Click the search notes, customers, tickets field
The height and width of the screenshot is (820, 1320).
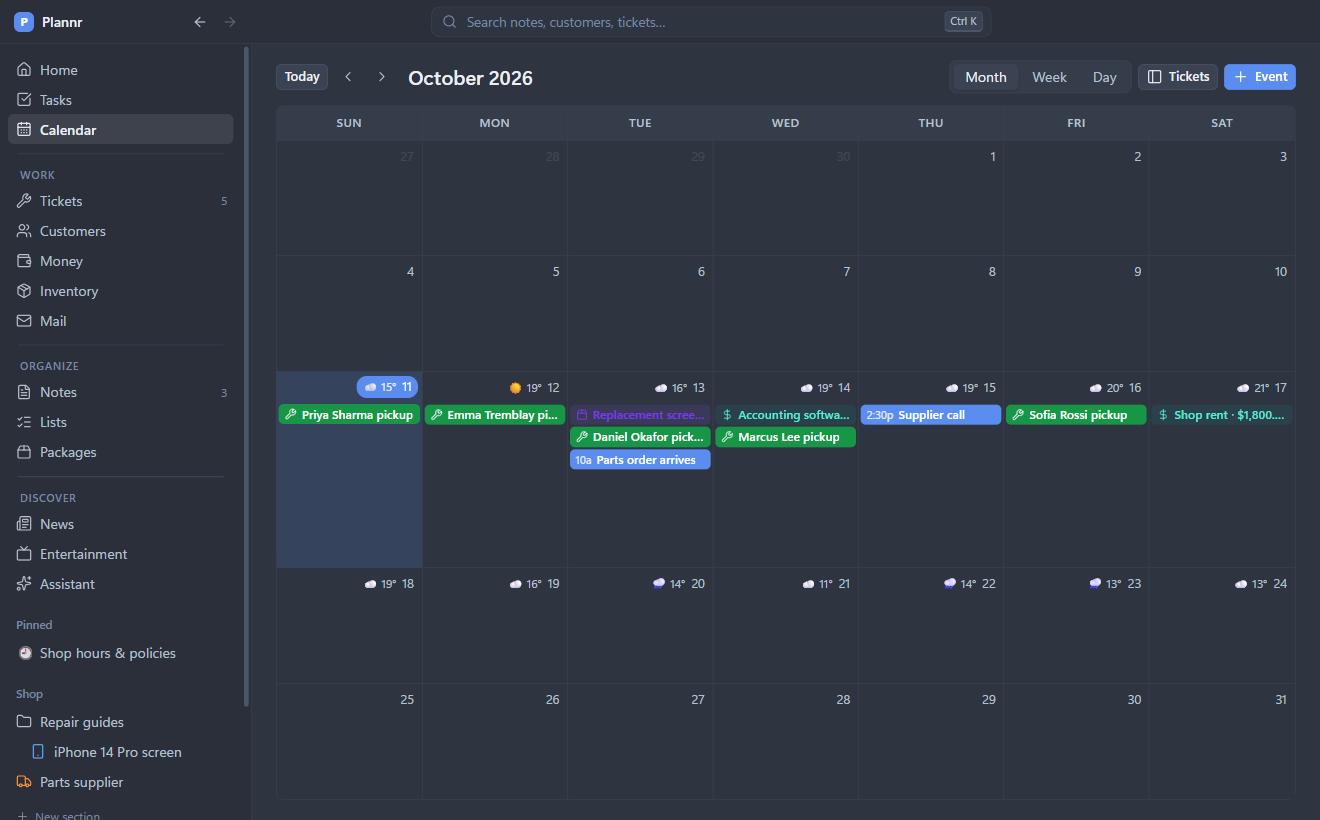point(711,22)
